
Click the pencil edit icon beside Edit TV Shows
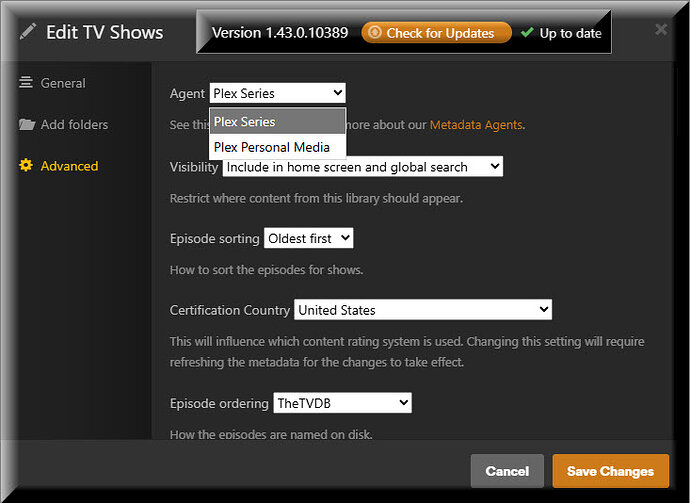pyautogui.click(x=28, y=32)
